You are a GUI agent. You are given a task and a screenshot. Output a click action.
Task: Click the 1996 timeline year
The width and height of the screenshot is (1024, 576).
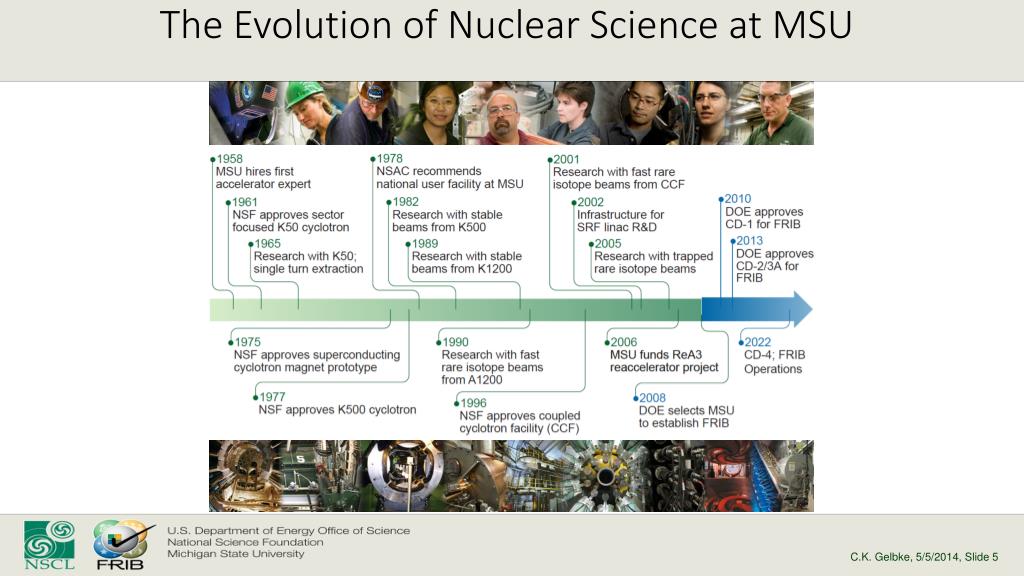tap(473, 404)
